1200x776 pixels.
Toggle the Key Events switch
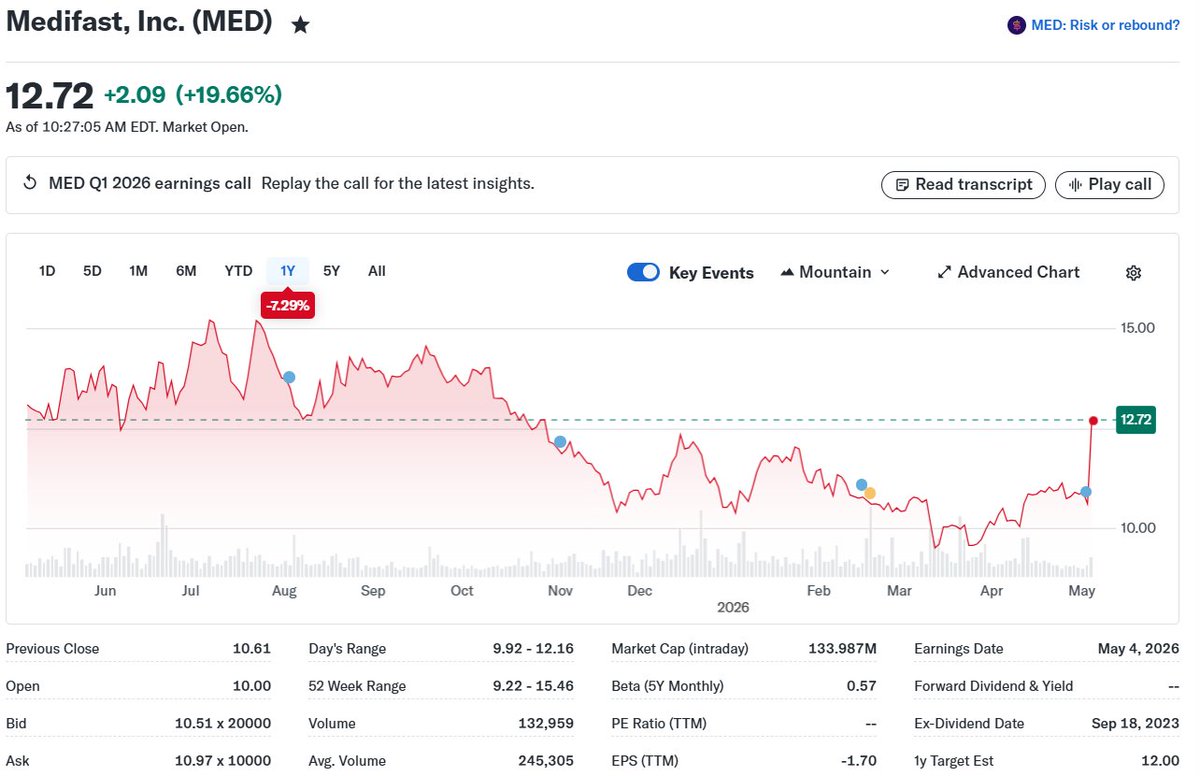tap(643, 272)
